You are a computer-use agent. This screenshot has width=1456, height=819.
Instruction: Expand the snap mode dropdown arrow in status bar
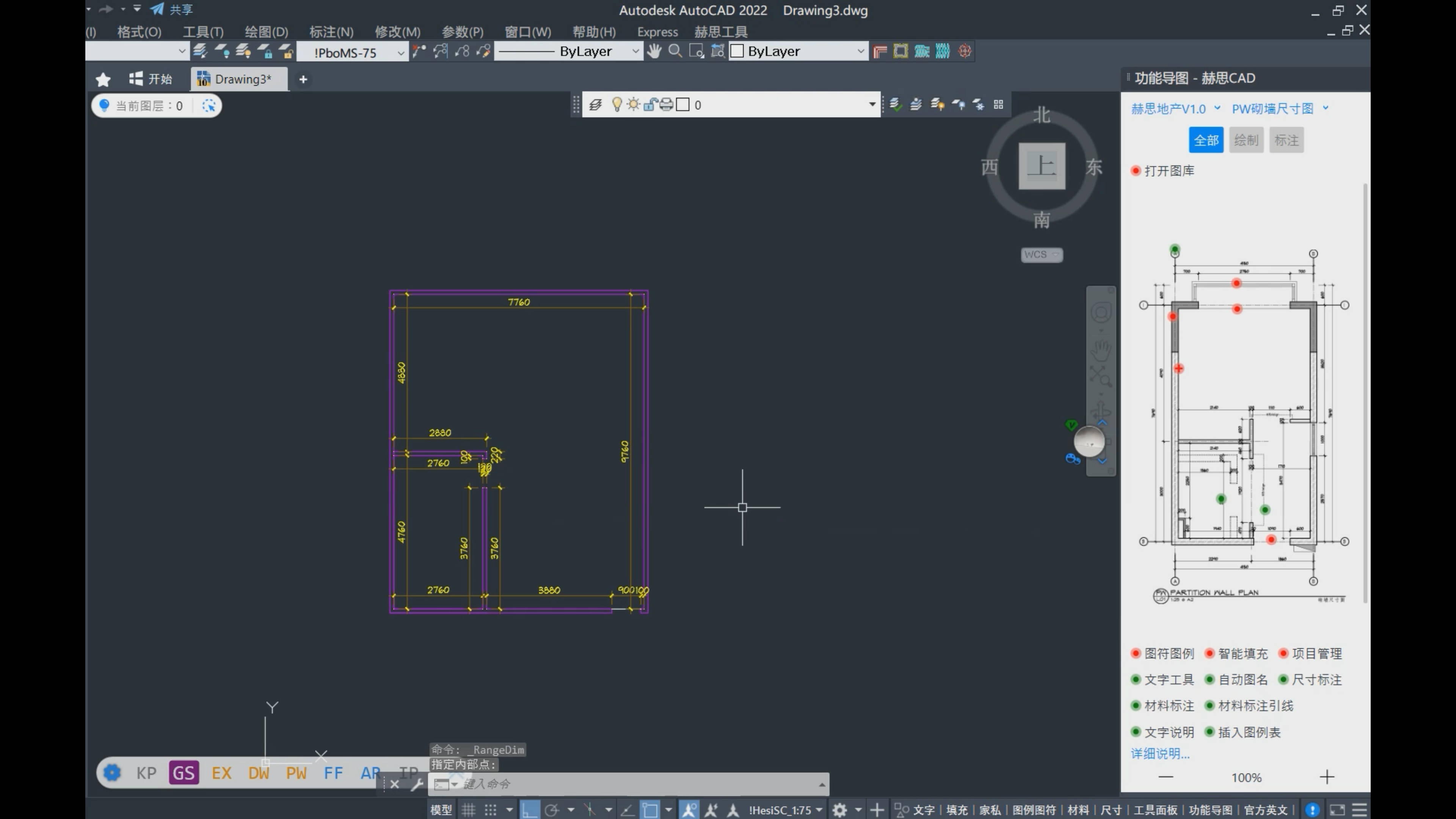(x=509, y=810)
